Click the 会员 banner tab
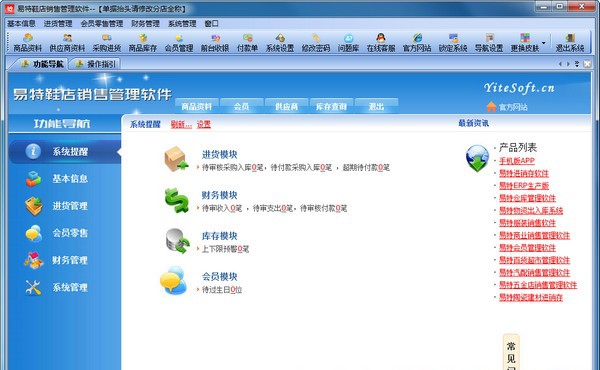Image resolution: width=600 pixels, height=370 pixels. click(x=241, y=106)
